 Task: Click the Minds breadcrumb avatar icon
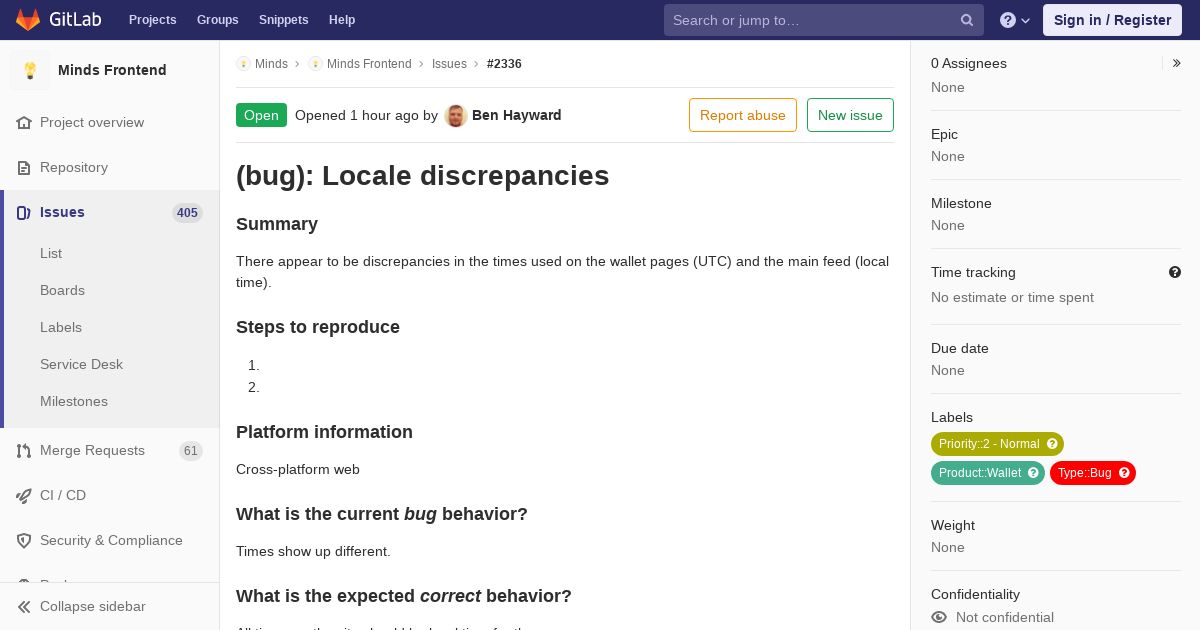click(243, 64)
